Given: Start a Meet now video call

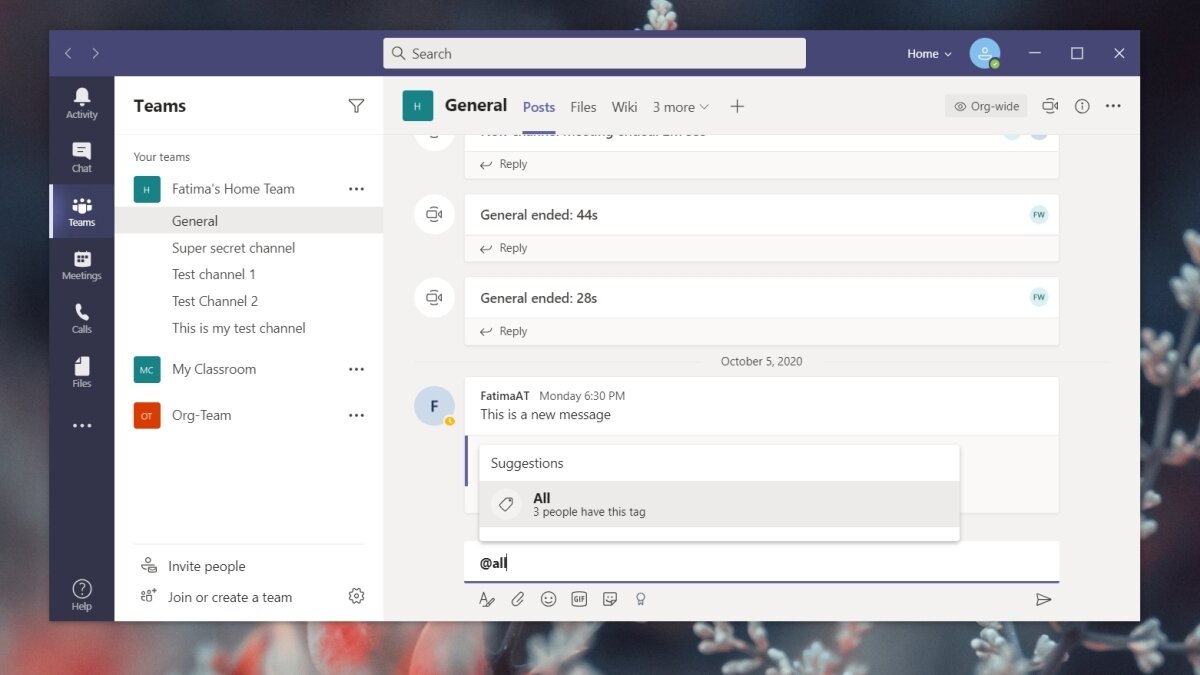Looking at the screenshot, I should click(x=1049, y=106).
